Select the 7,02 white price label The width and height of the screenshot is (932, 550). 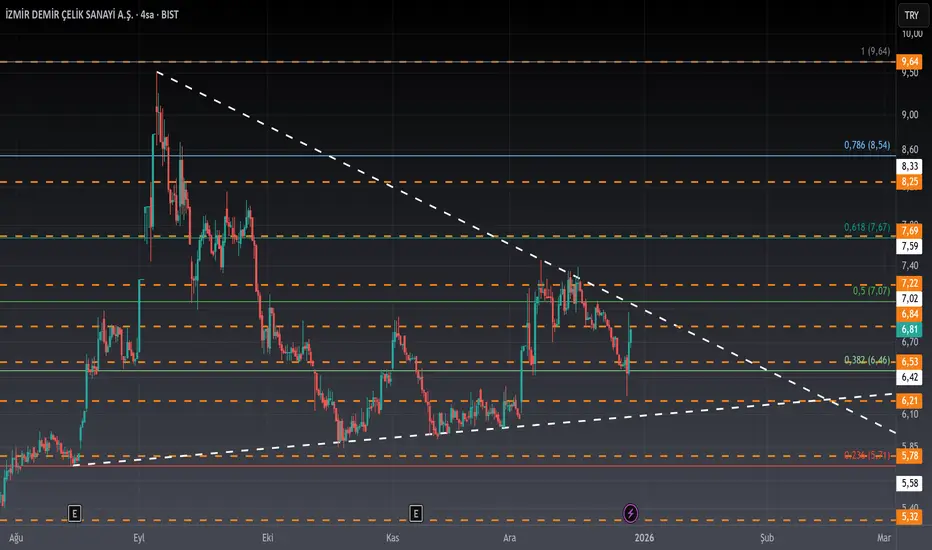[909, 298]
